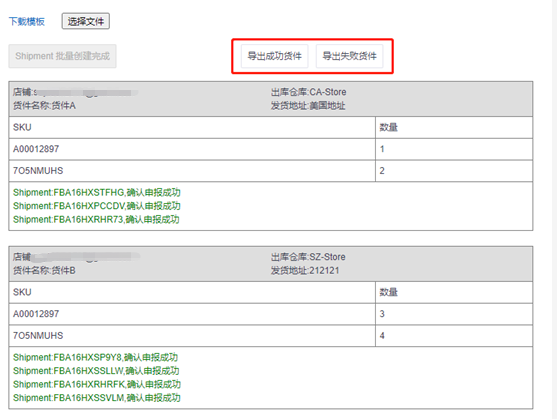Viewport: 557px width, 419px height.
Task: Select shipment FBA16HXSTFHG result line
Action: point(97,192)
